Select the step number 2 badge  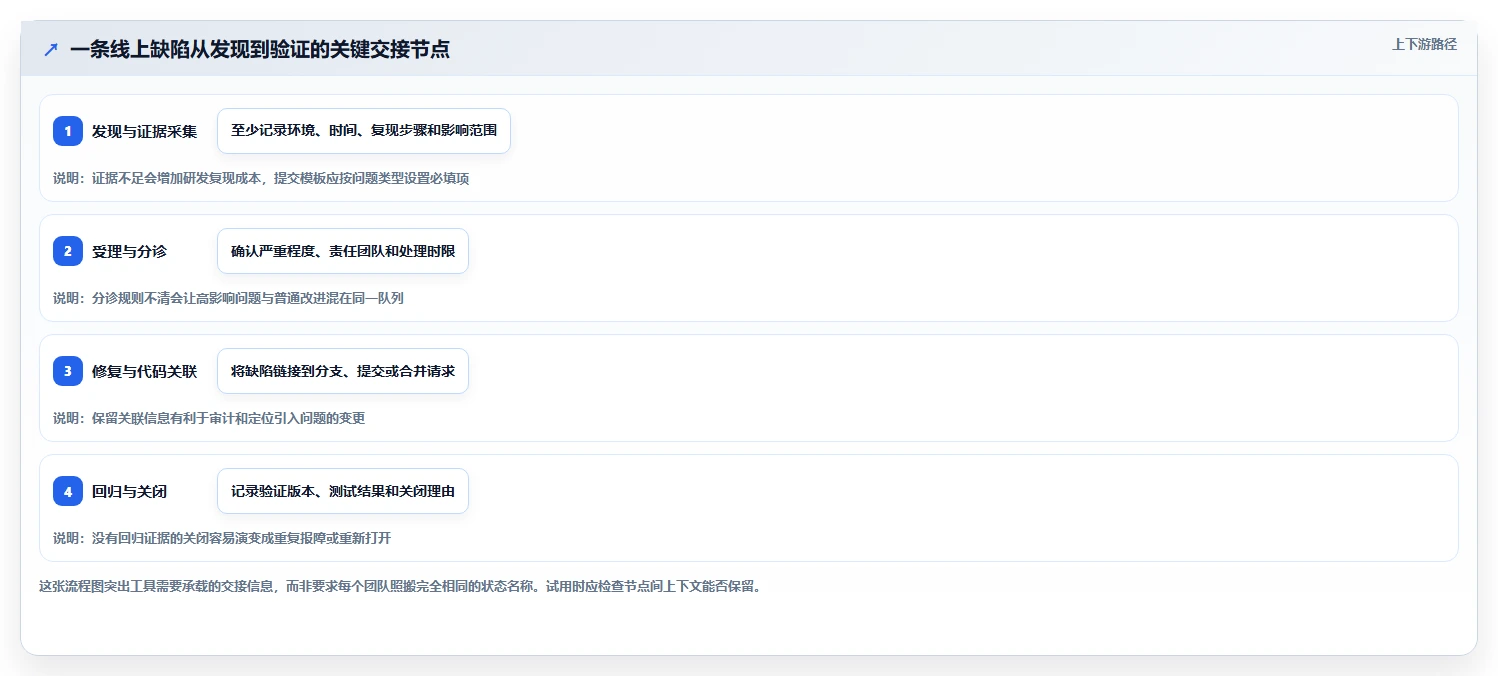point(68,251)
